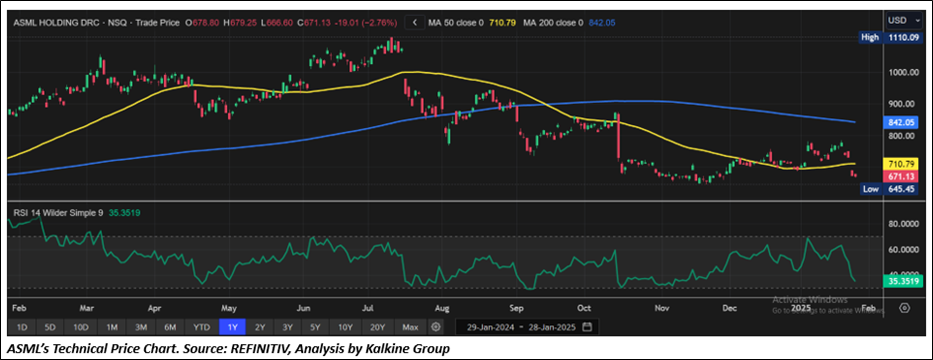Viewport: 933px width, 360px height.
Task: Select the 10D time range
Action: [x=81, y=327]
